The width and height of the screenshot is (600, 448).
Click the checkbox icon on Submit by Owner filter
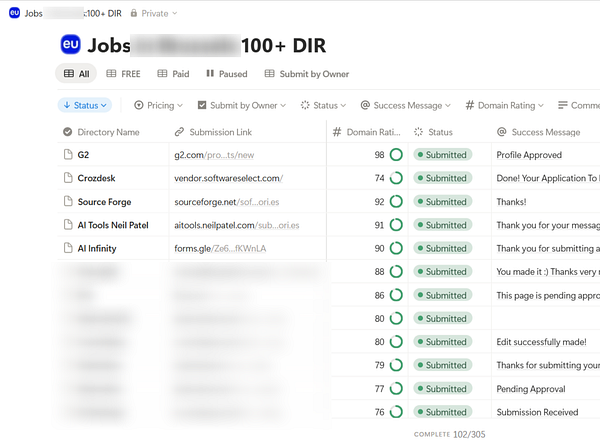tap(202, 105)
